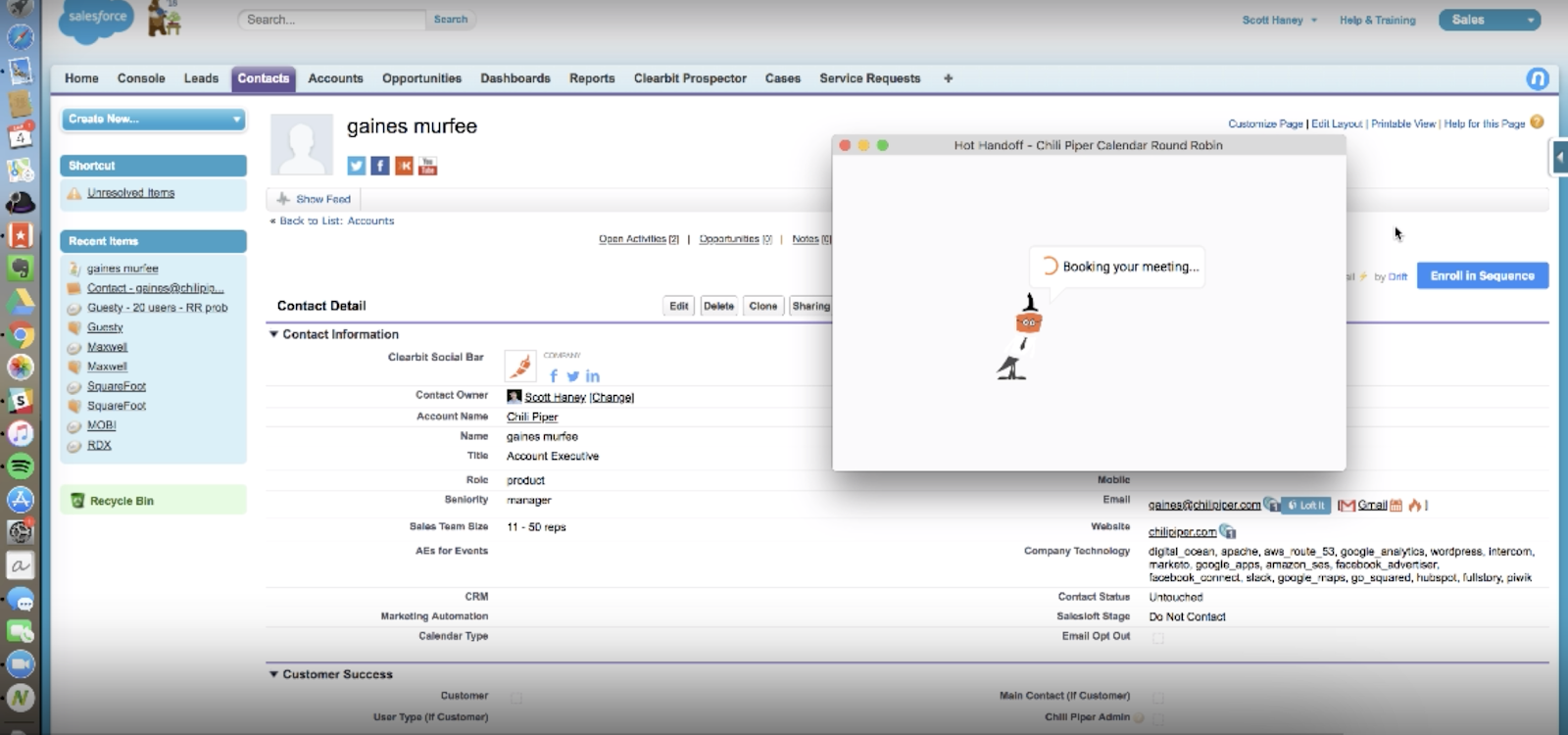Click Twitter icon in Clearbit Social Bar
This screenshot has height=735, width=1568.
(x=573, y=376)
